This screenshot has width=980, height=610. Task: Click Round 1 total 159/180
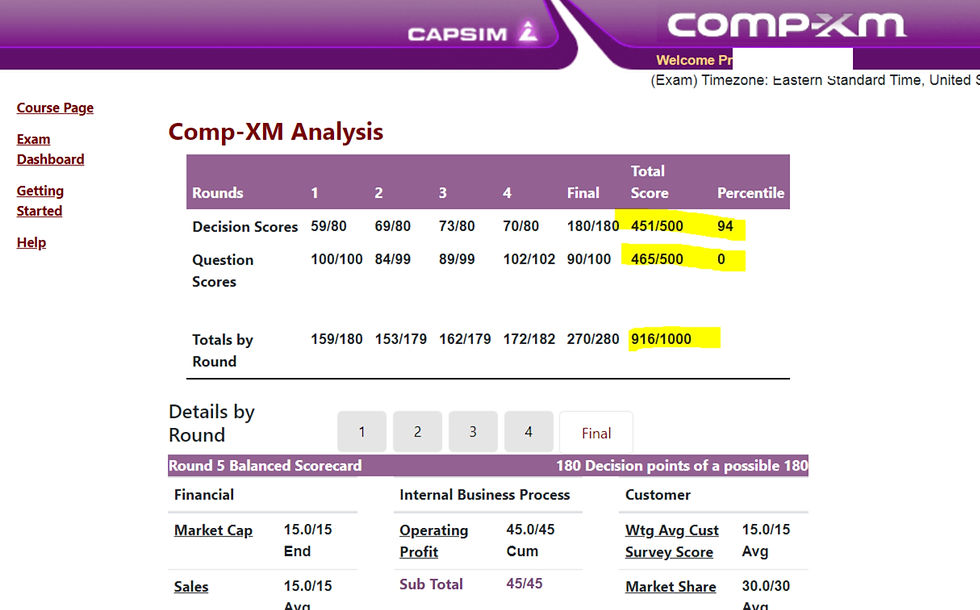point(337,339)
